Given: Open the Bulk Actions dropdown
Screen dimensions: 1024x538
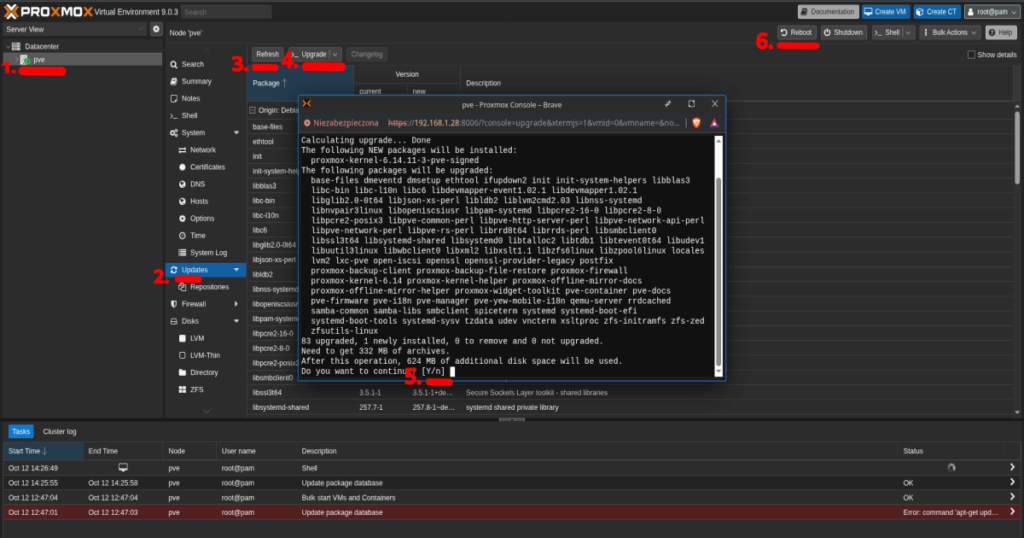Looking at the screenshot, I should click(950, 33).
